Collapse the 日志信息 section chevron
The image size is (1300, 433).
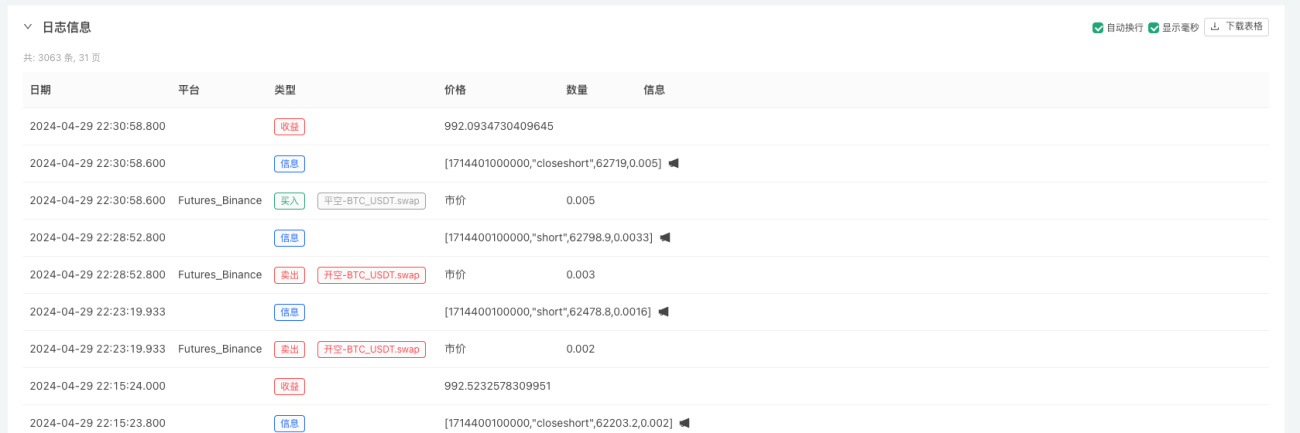[28, 27]
